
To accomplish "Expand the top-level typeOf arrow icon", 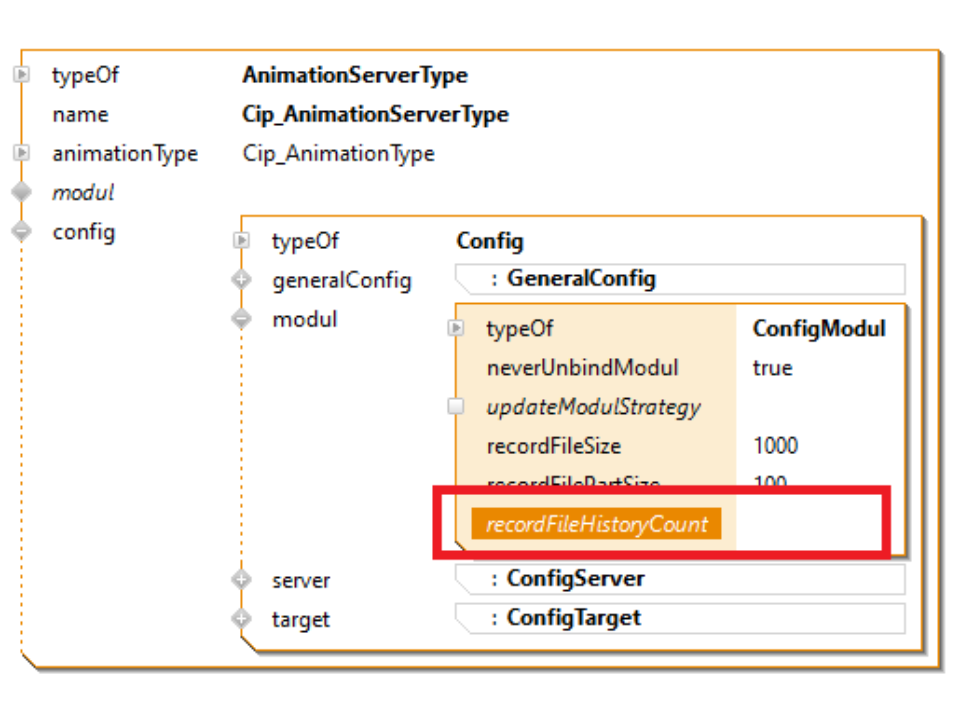I will coord(21,75).
